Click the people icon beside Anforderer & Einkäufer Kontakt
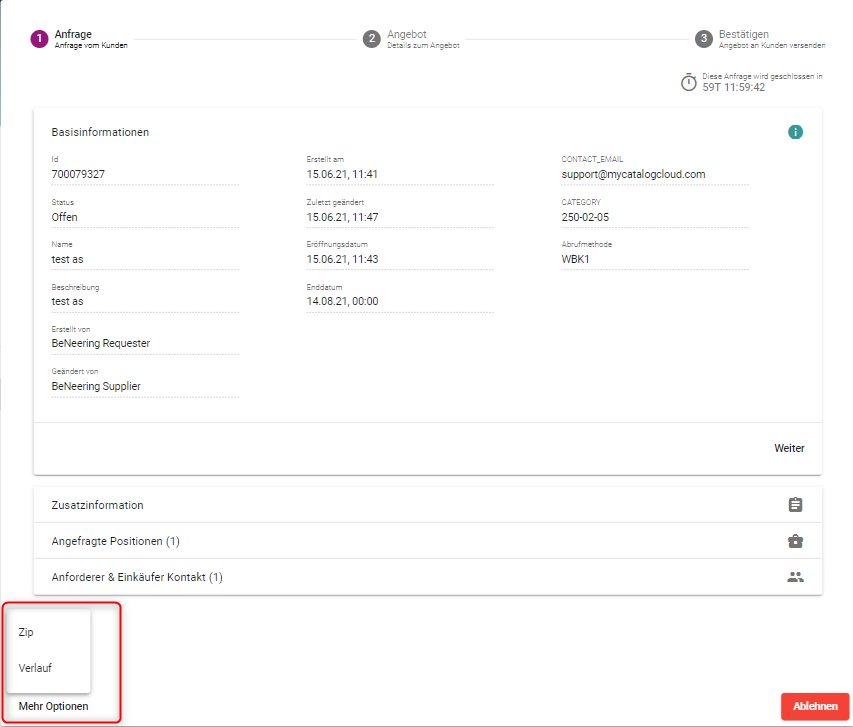The image size is (853, 727). tap(795, 577)
